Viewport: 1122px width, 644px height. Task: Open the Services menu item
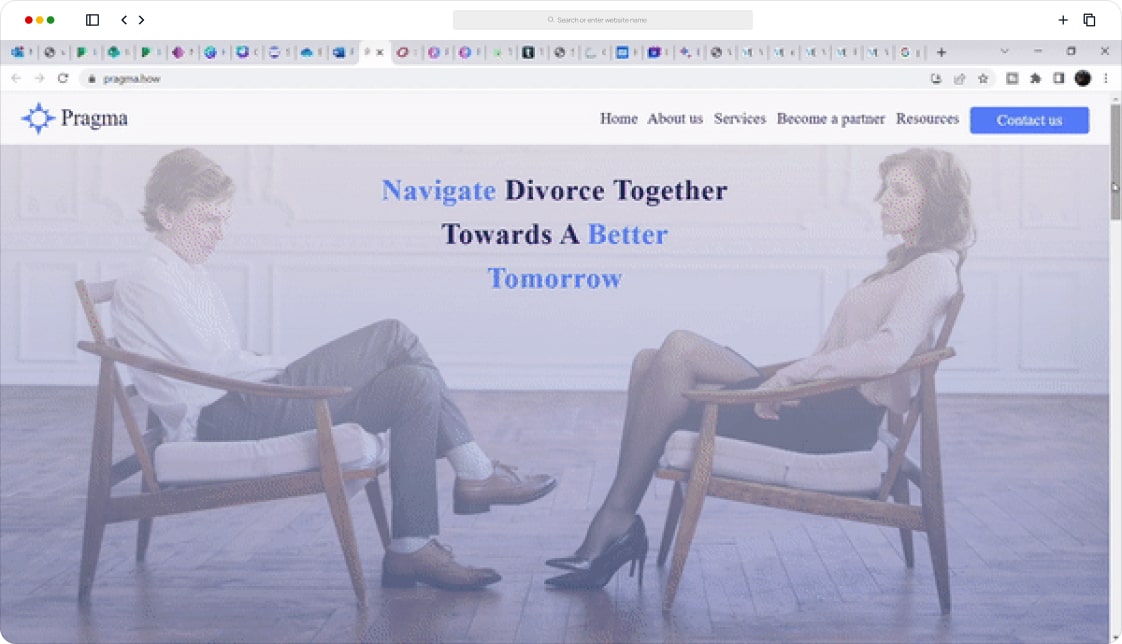tap(739, 119)
